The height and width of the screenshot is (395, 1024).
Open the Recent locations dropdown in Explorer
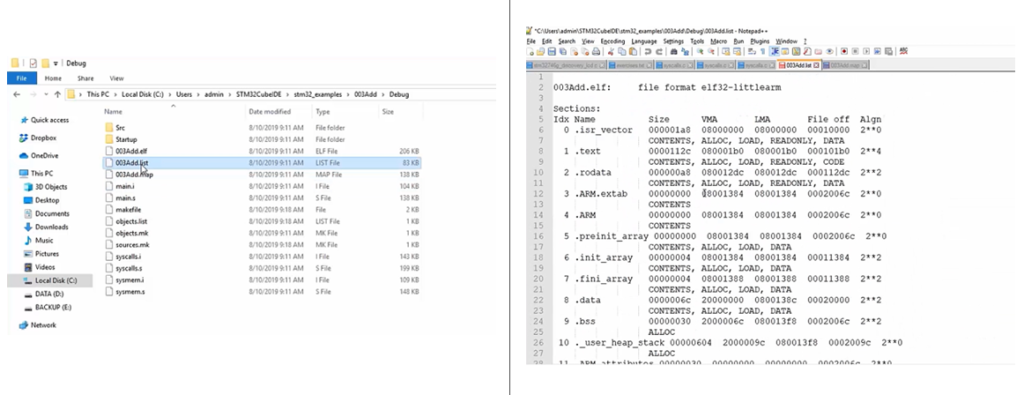[x=46, y=95]
